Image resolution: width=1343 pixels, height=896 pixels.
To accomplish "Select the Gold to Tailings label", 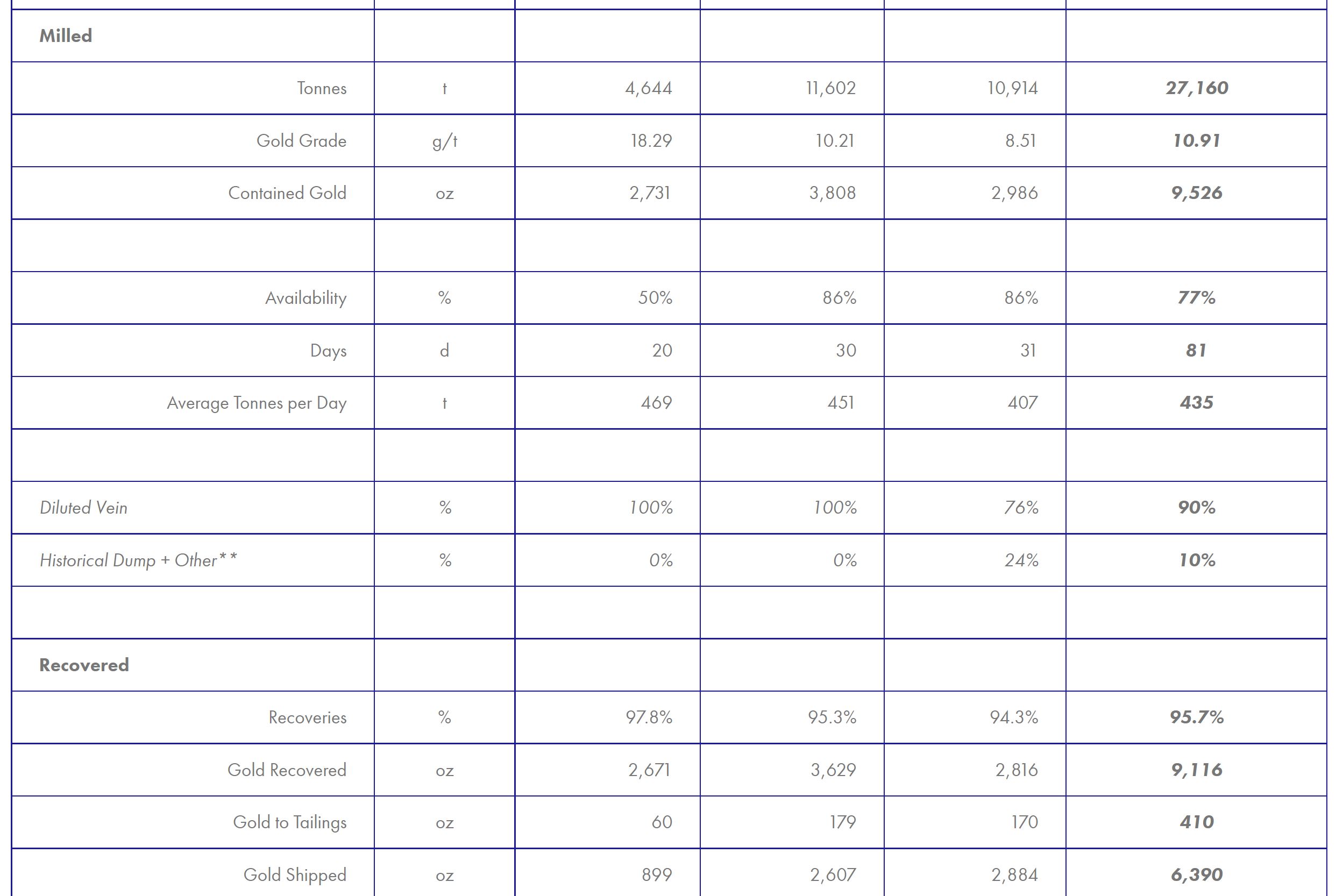I will [x=290, y=822].
